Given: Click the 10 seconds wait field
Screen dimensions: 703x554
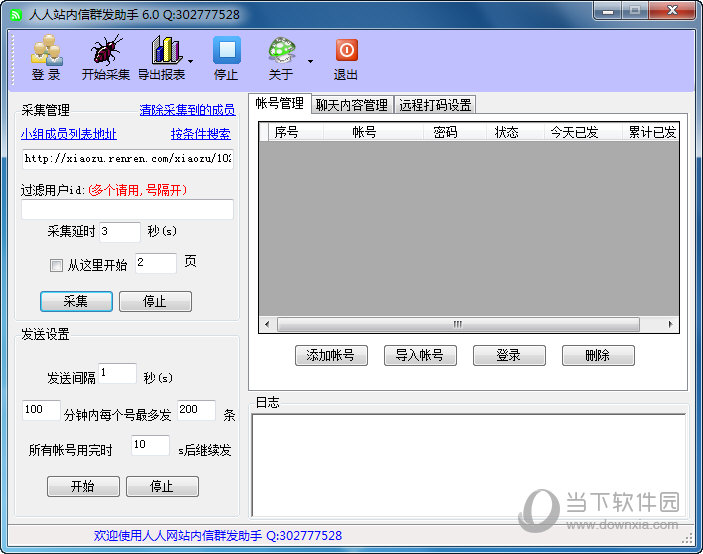Looking at the screenshot, I should pos(150,445).
